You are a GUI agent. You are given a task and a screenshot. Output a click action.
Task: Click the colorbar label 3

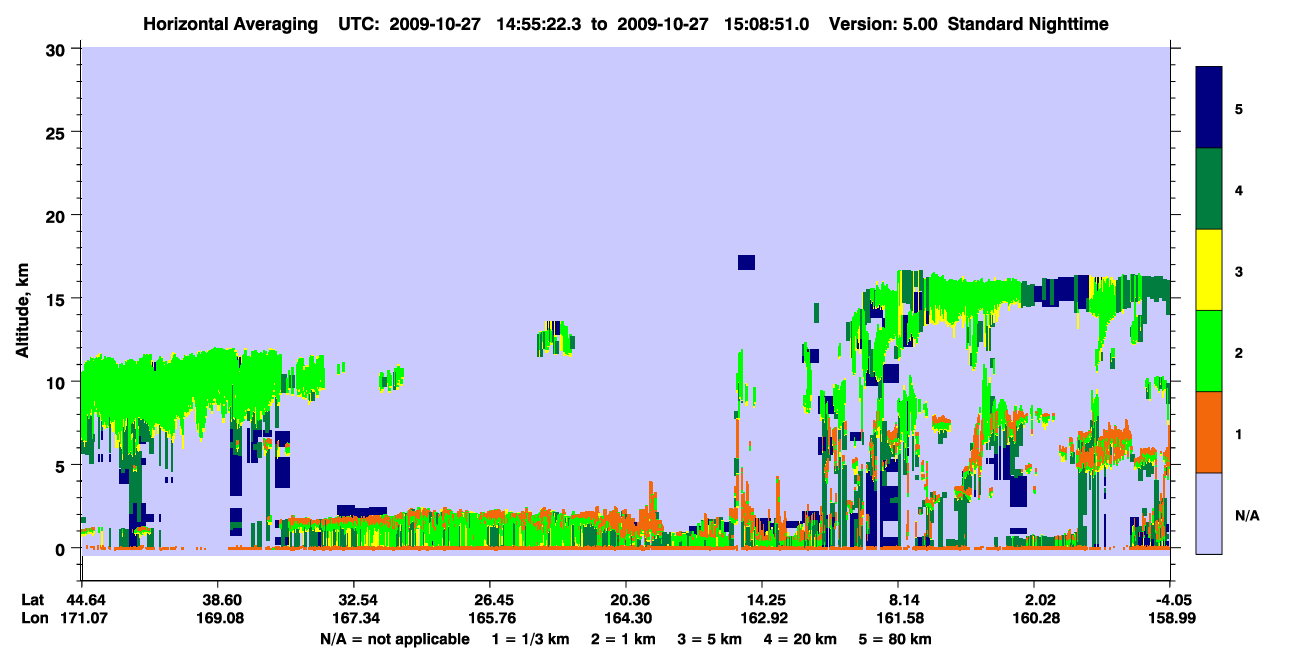tap(1239, 270)
